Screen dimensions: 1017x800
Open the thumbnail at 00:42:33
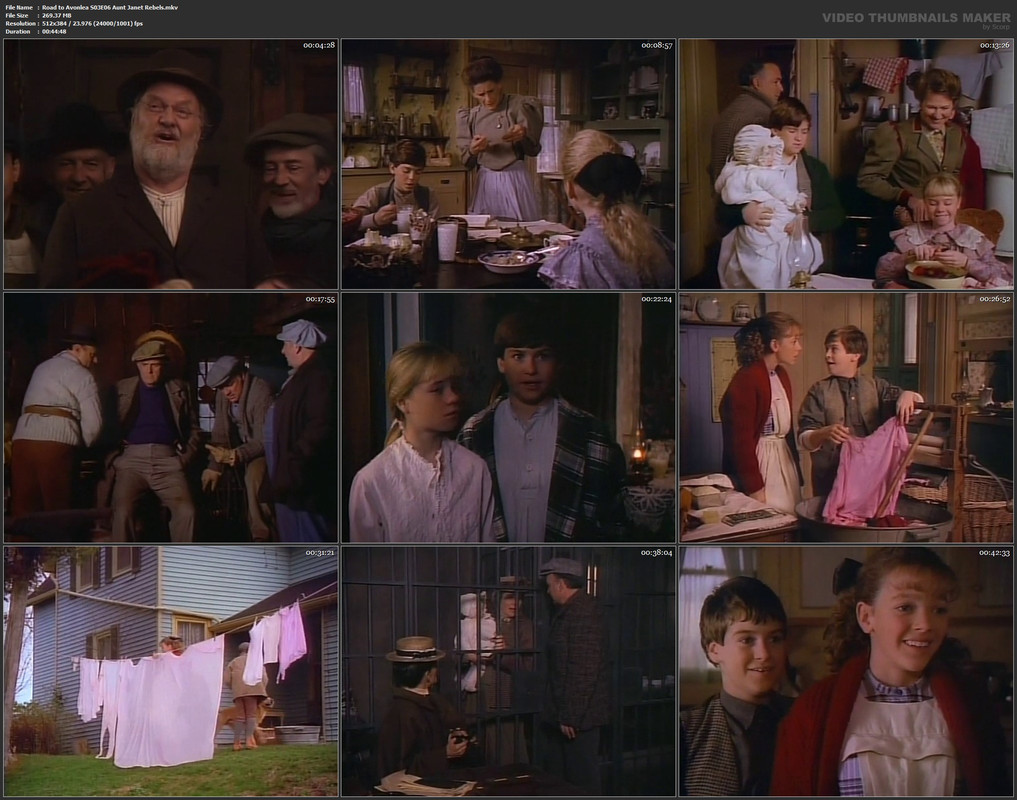846,672
